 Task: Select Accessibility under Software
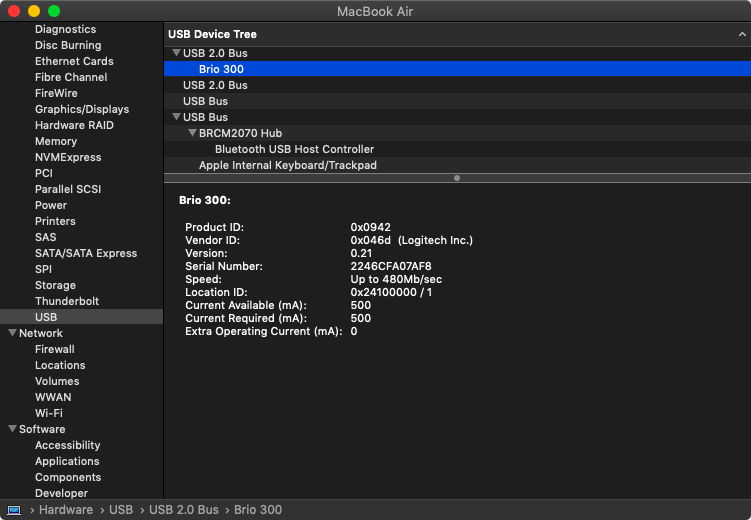(x=68, y=445)
